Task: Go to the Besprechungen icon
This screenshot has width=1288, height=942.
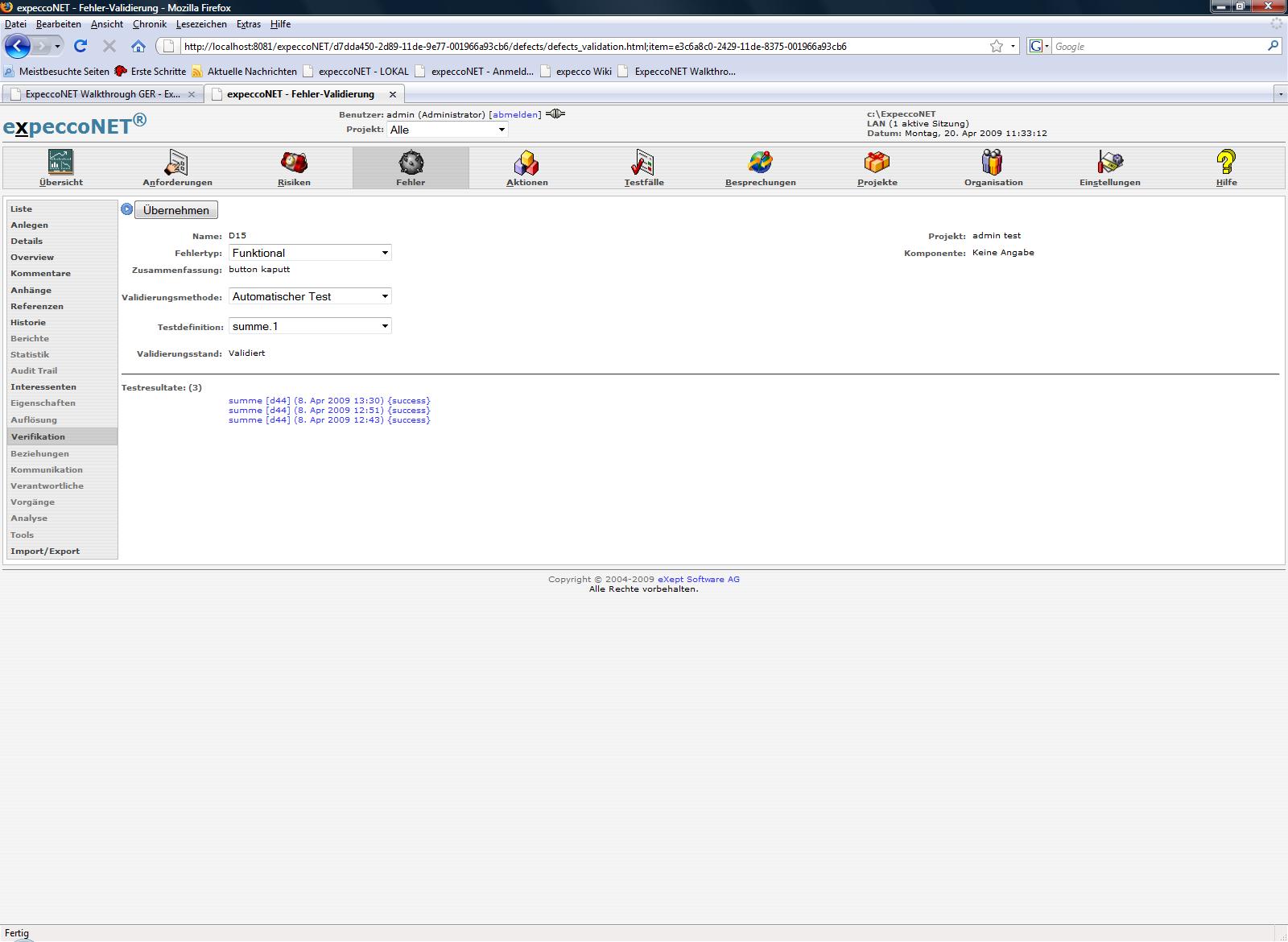Action: 760,163
